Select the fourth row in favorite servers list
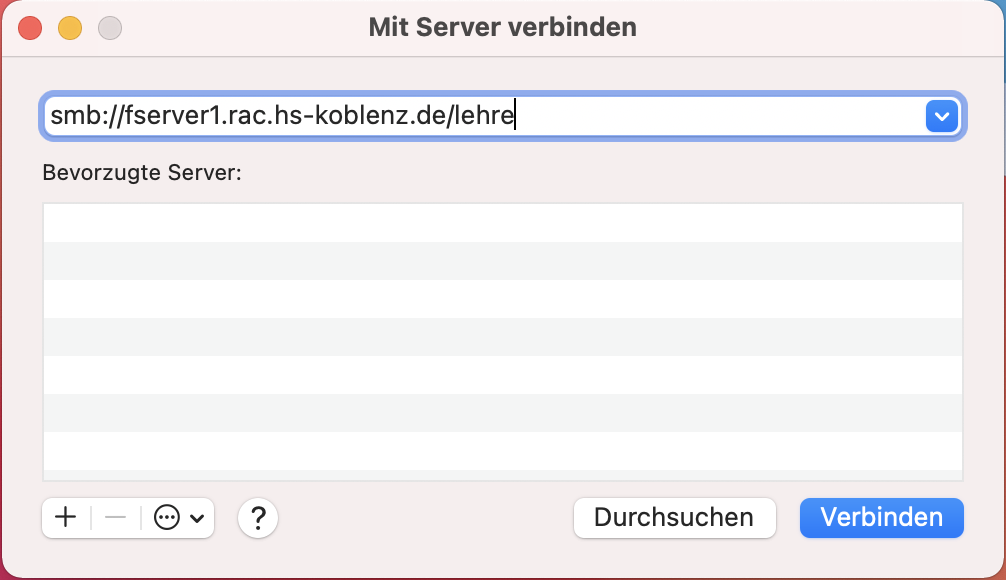This screenshot has height=580, width=1006. click(502, 337)
